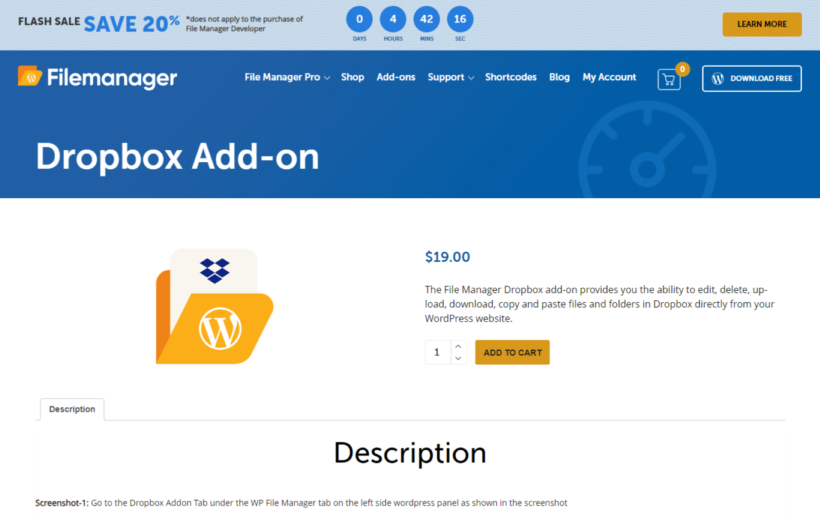Click the cart item count badge
Screen dimensions: 820x521
(682, 69)
